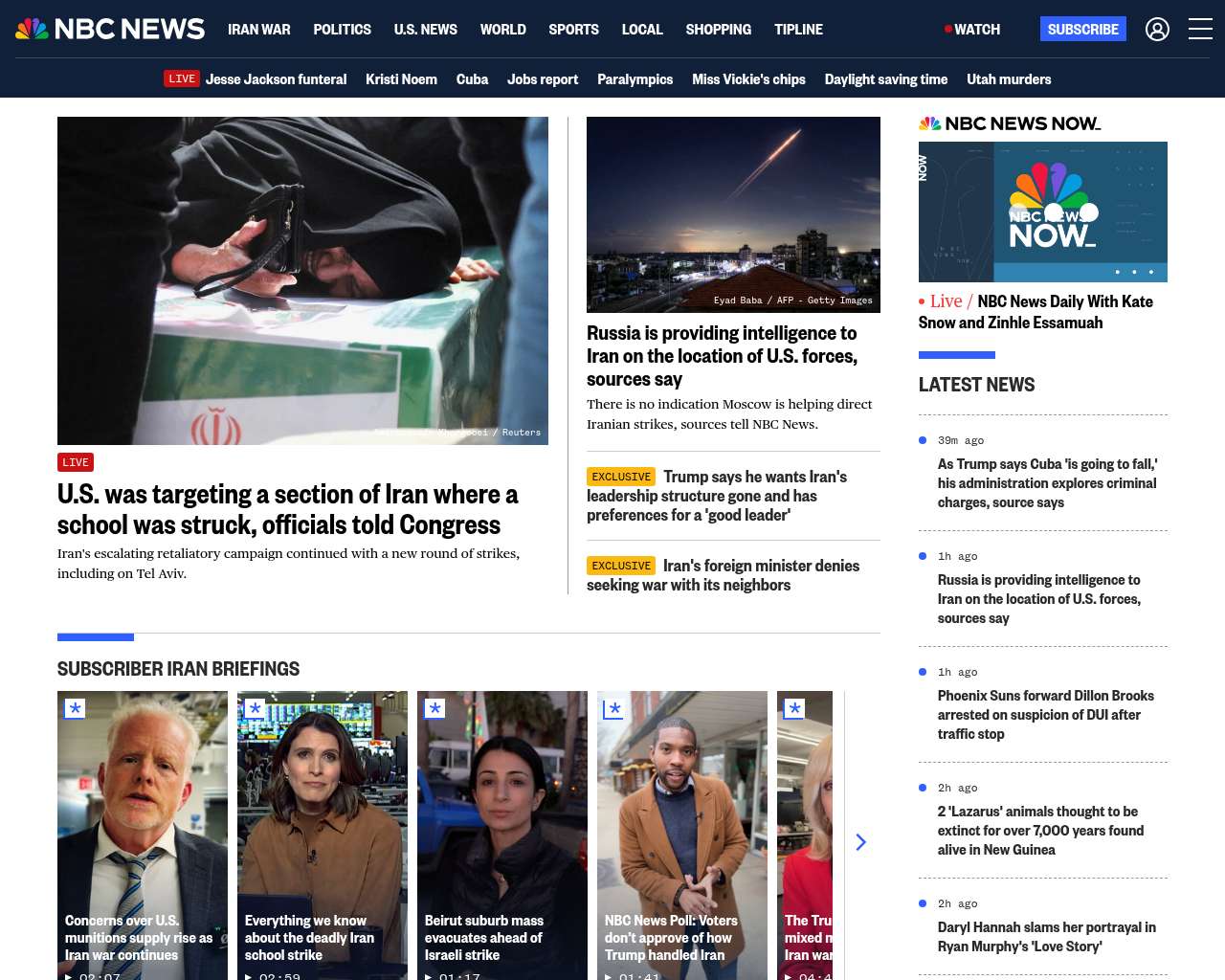
Task: Click the EXCLUSIVE badge on Trump leadership story
Action: (x=621, y=477)
